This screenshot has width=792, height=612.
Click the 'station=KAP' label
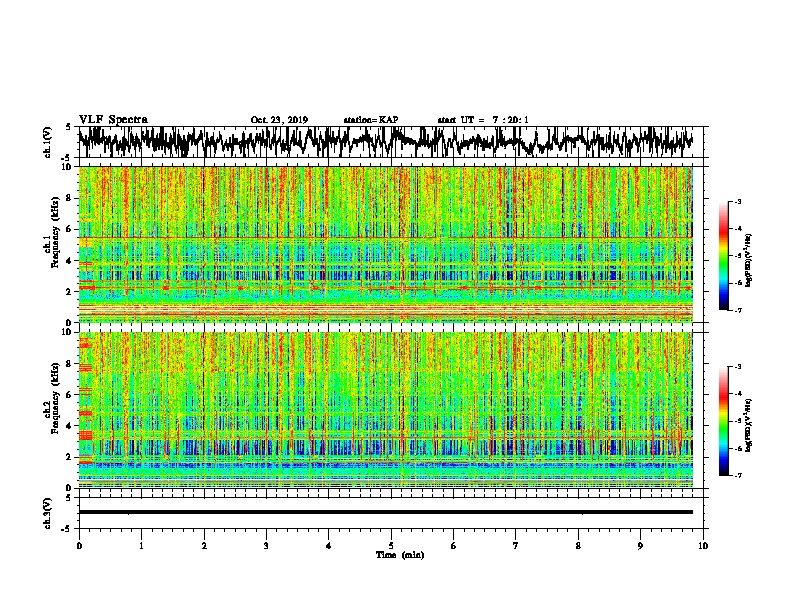[x=371, y=120]
